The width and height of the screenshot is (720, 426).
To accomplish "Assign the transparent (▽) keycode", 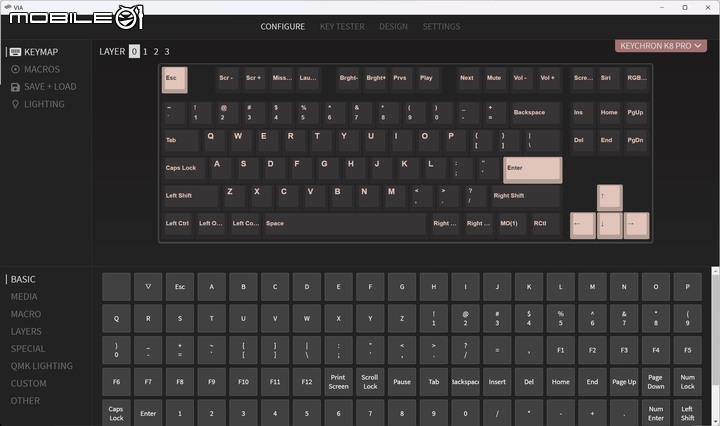I will pos(148,287).
